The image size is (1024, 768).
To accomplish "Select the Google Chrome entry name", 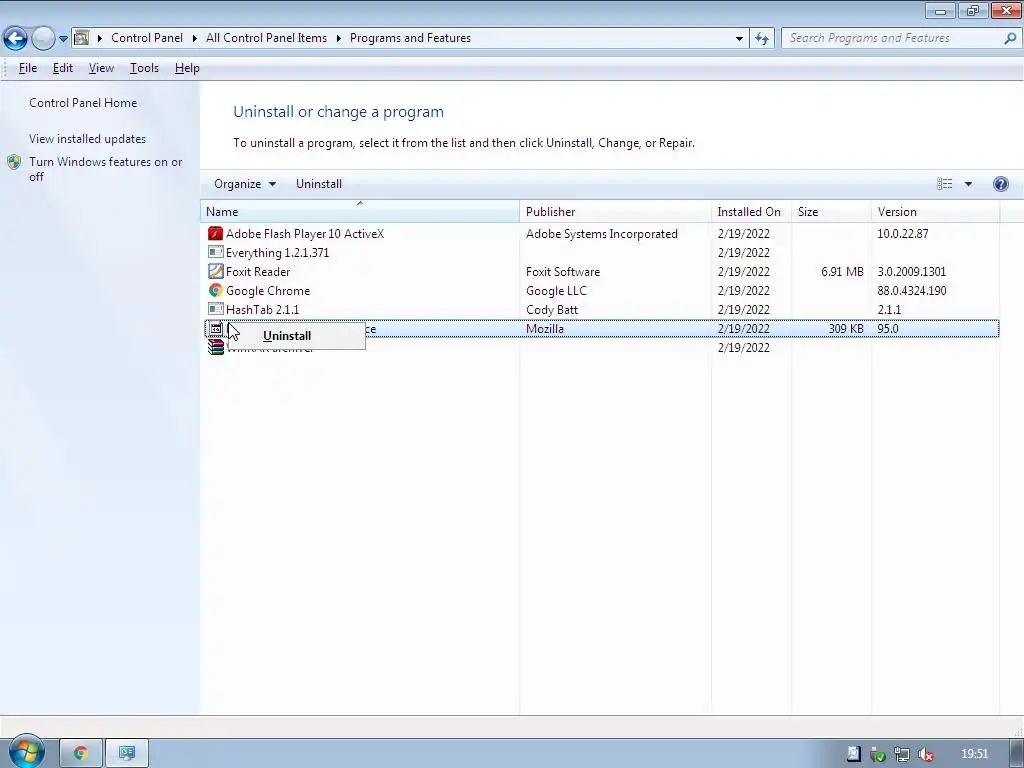I will click(x=268, y=291).
